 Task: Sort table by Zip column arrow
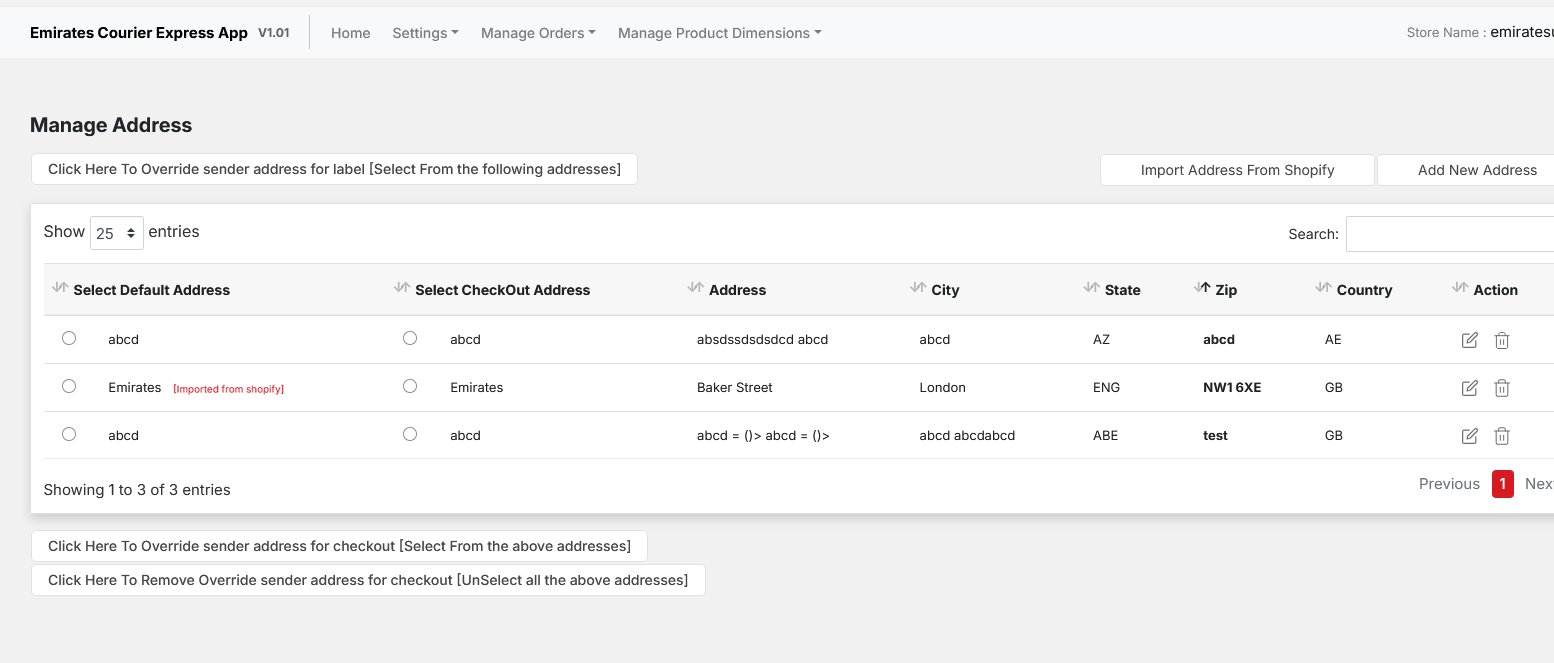1203,289
